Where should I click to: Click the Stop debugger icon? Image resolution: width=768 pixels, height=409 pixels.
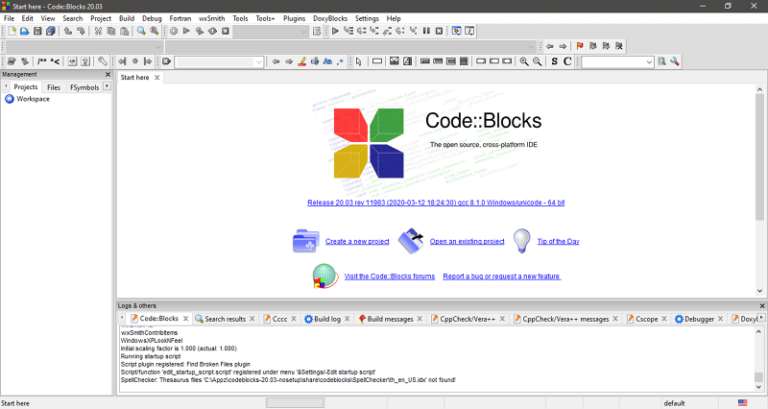[x=439, y=31]
